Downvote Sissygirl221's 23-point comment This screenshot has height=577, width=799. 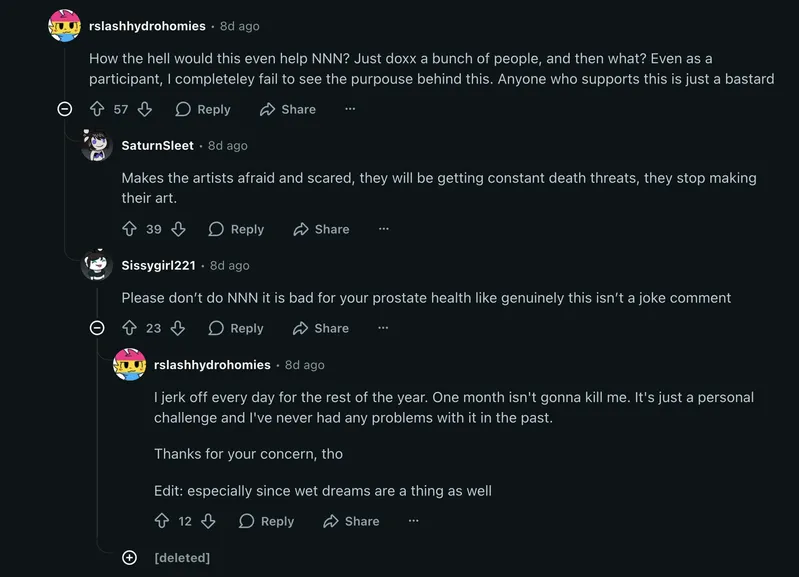(178, 328)
